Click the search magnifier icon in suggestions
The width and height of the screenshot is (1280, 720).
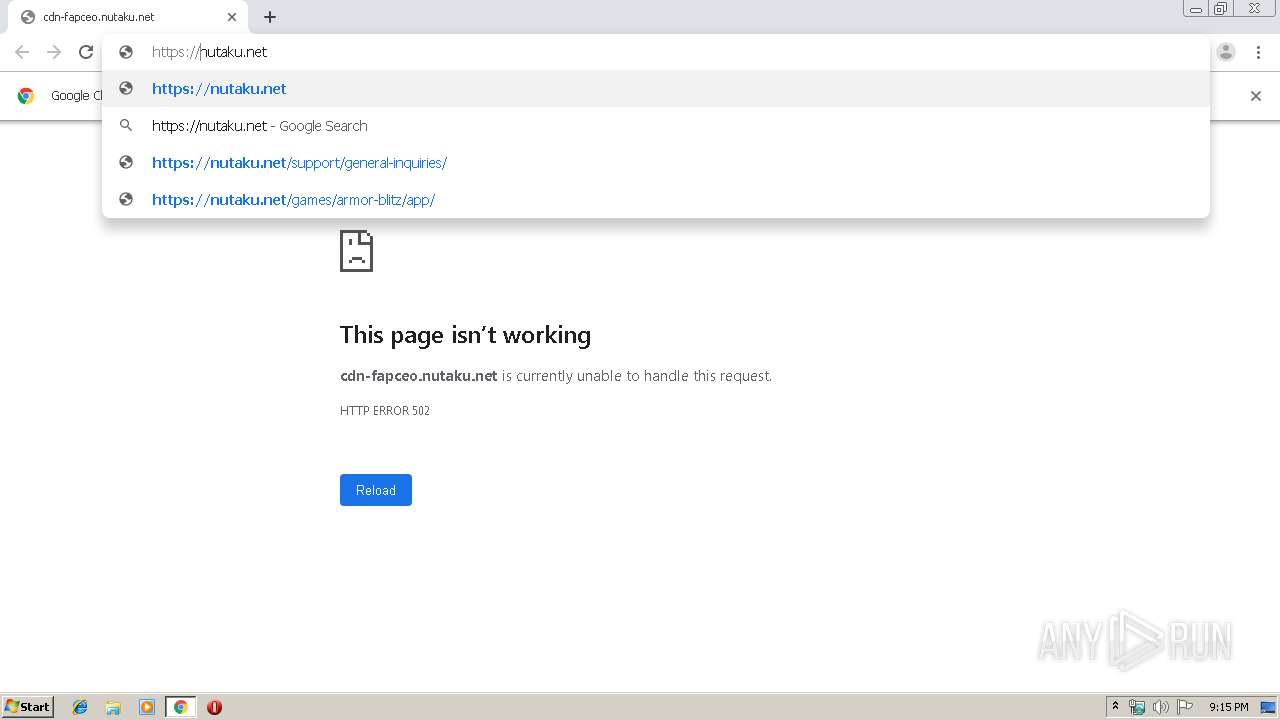(x=126, y=126)
